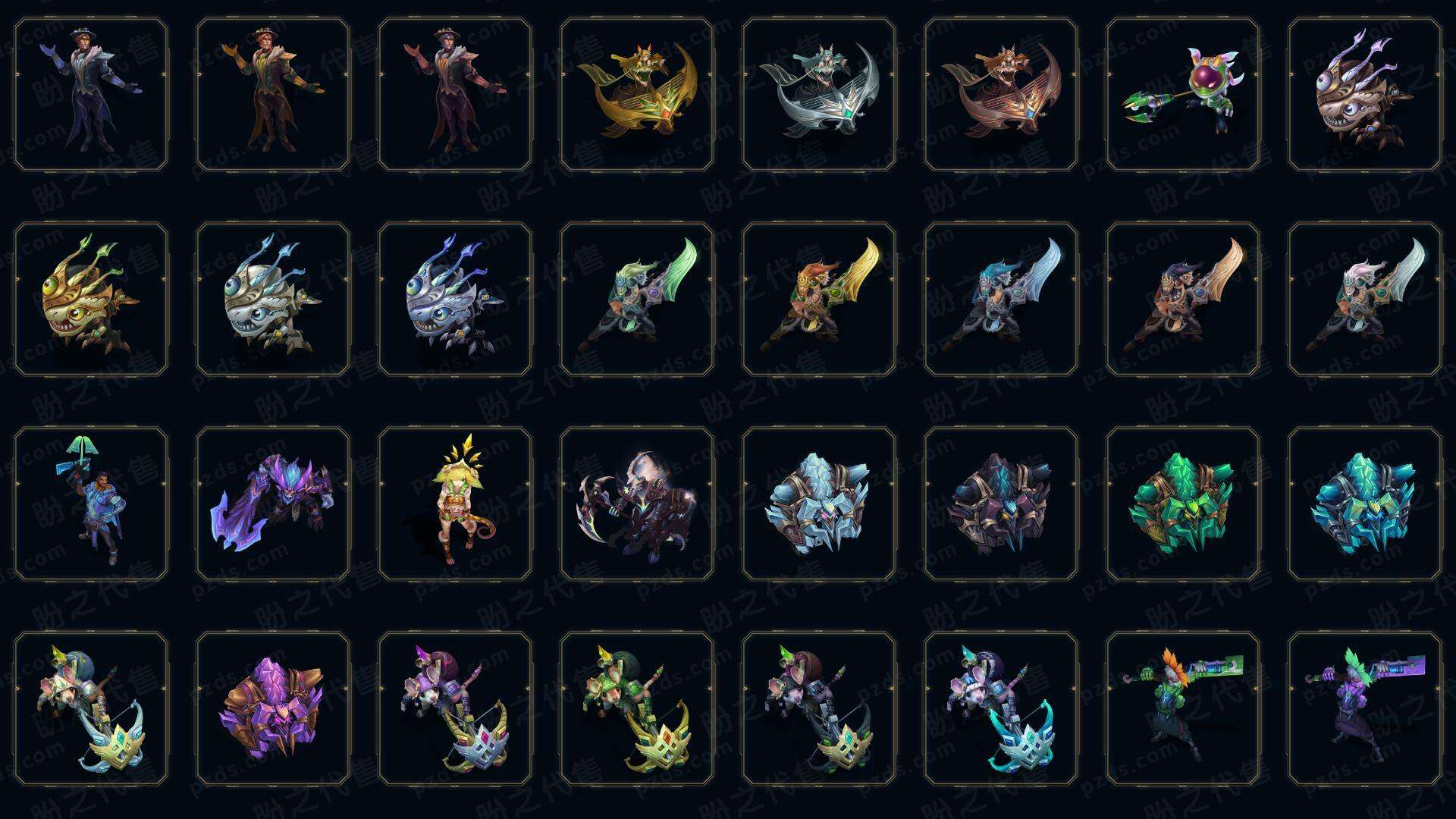Select the yellow-haired girl with spiky crown
Viewport: 1456px width, 819px height.
pos(455,504)
